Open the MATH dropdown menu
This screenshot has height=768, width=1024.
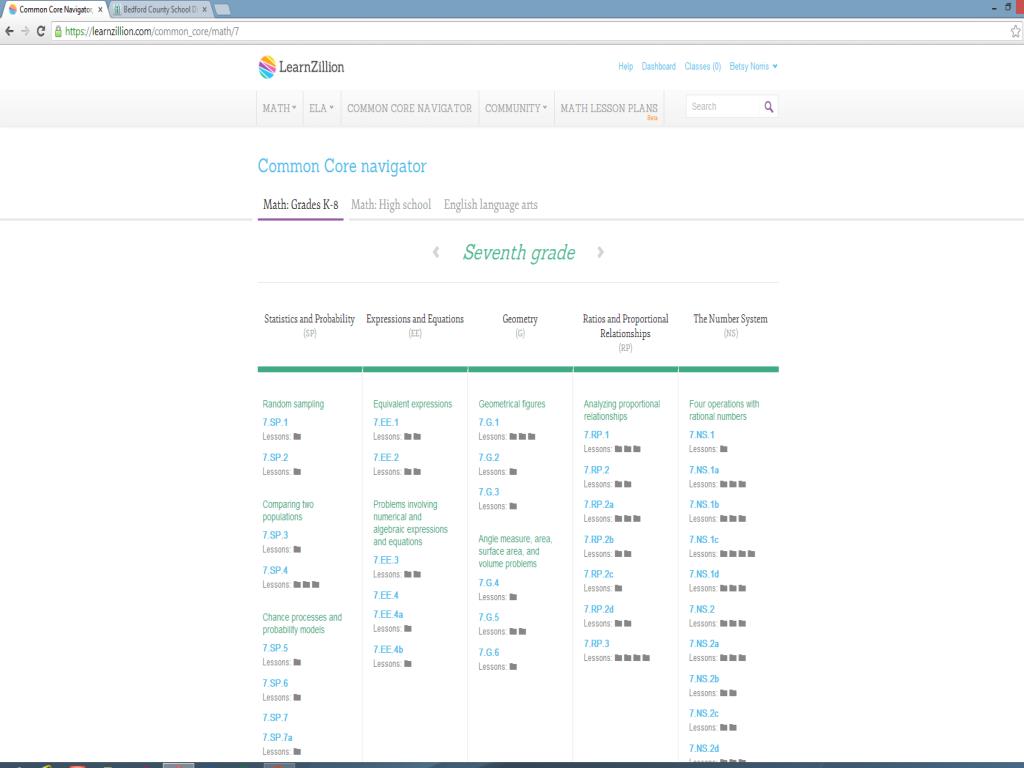coord(280,108)
